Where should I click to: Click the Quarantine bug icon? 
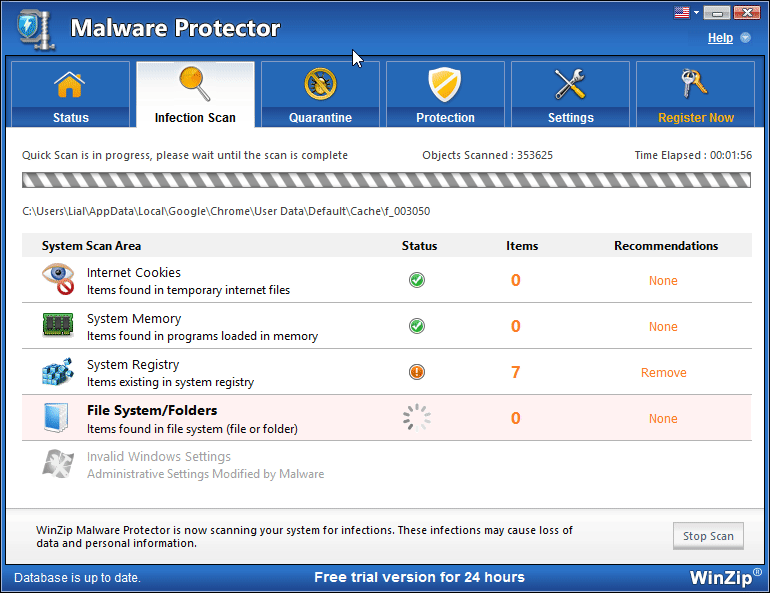(x=320, y=84)
